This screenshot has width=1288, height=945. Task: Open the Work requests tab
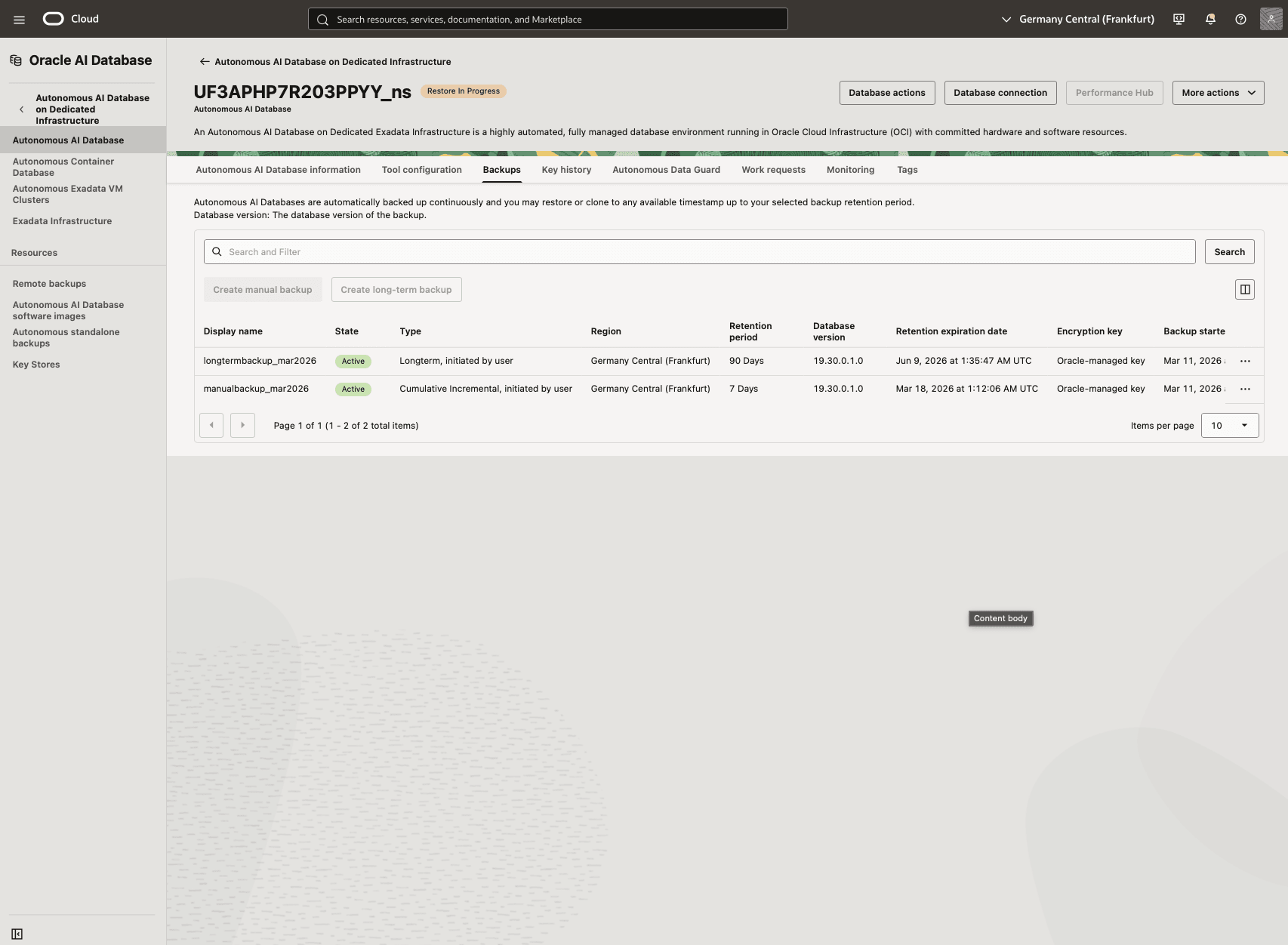pos(773,170)
